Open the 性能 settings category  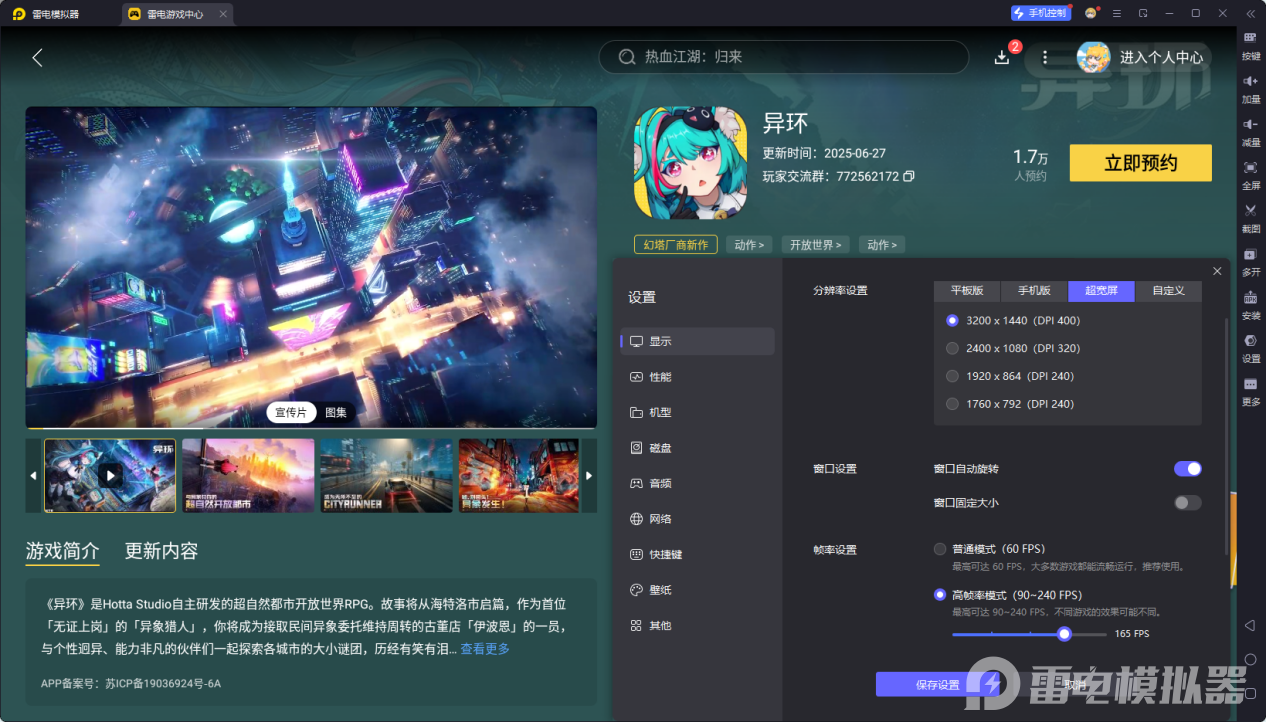coord(697,377)
